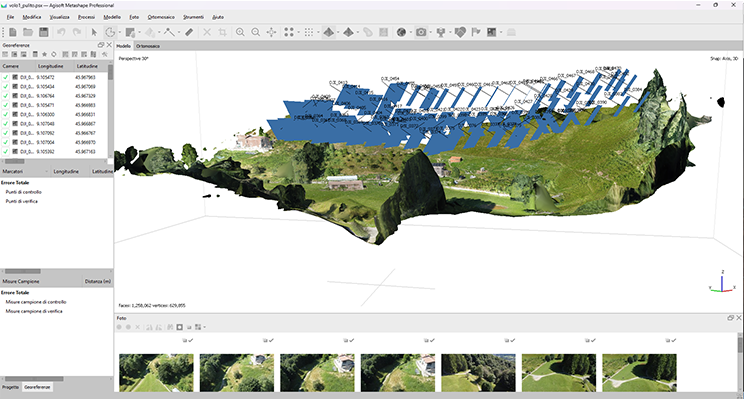Uncheck camera with longitude 9.107004

click(6, 142)
